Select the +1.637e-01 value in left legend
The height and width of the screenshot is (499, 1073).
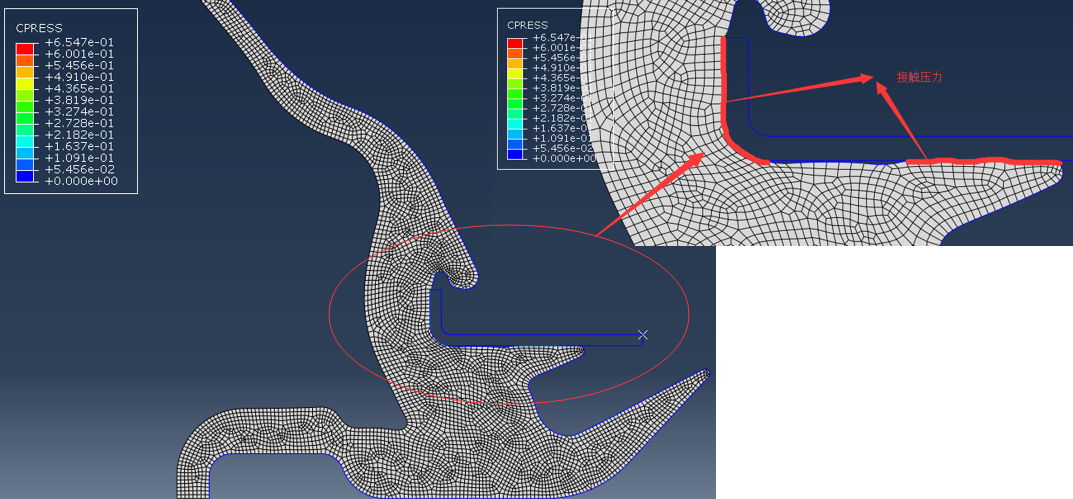[x=79, y=147]
